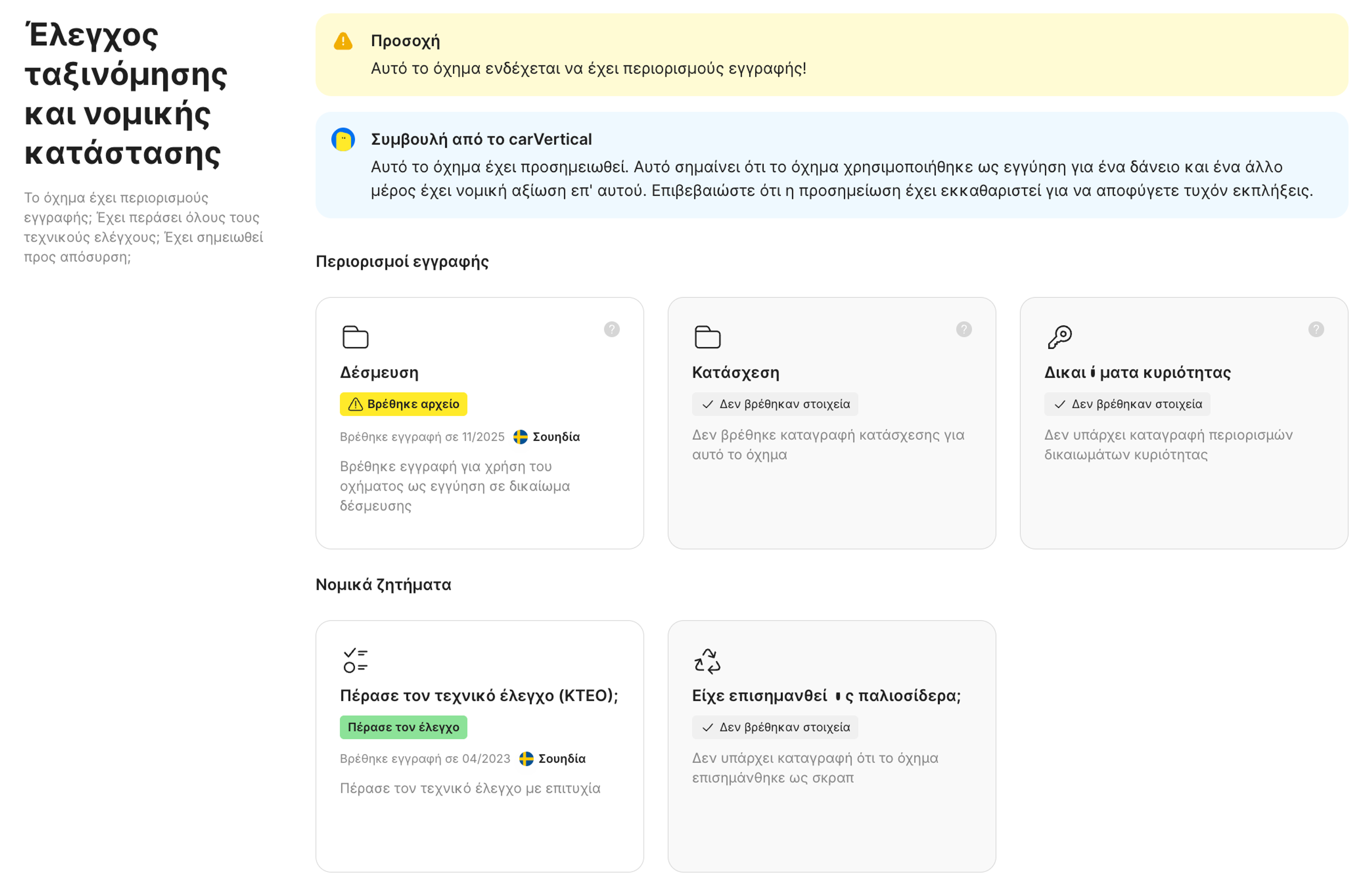The width and height of the screenshot is (1372, 884).
Task: Click the folder icon above Κατάσχεση
Action: click(x=707, y=337)
